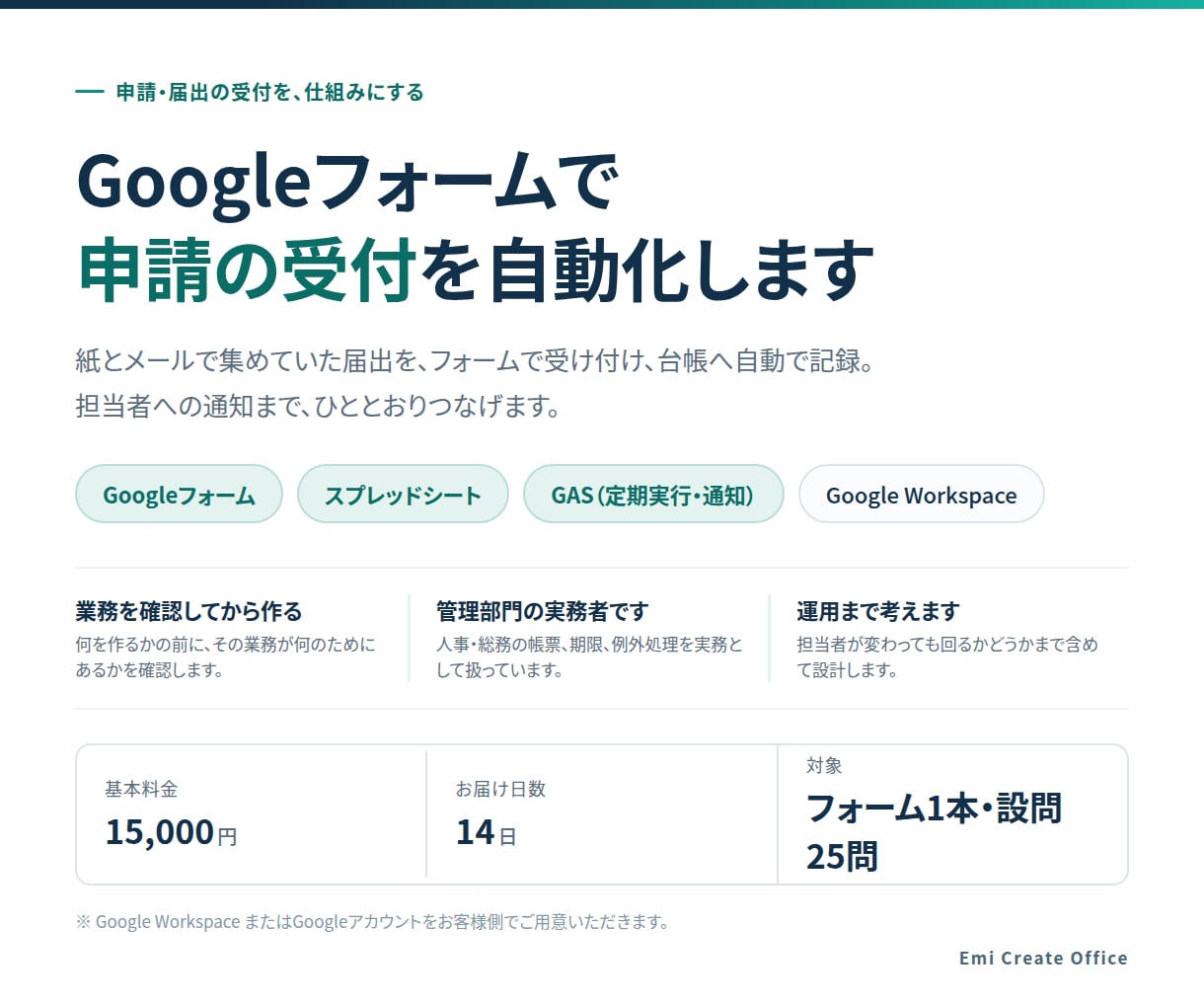Click the お届け日数 label
1204x1003 pixels.
point(500,789)
